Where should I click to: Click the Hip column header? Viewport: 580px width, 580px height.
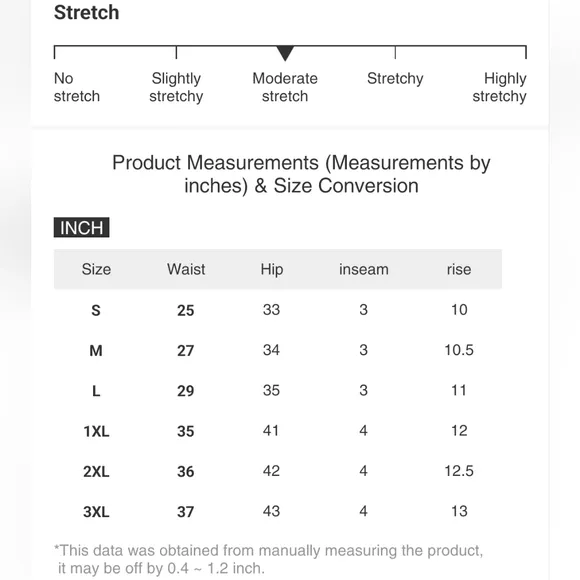click(272, 270)
